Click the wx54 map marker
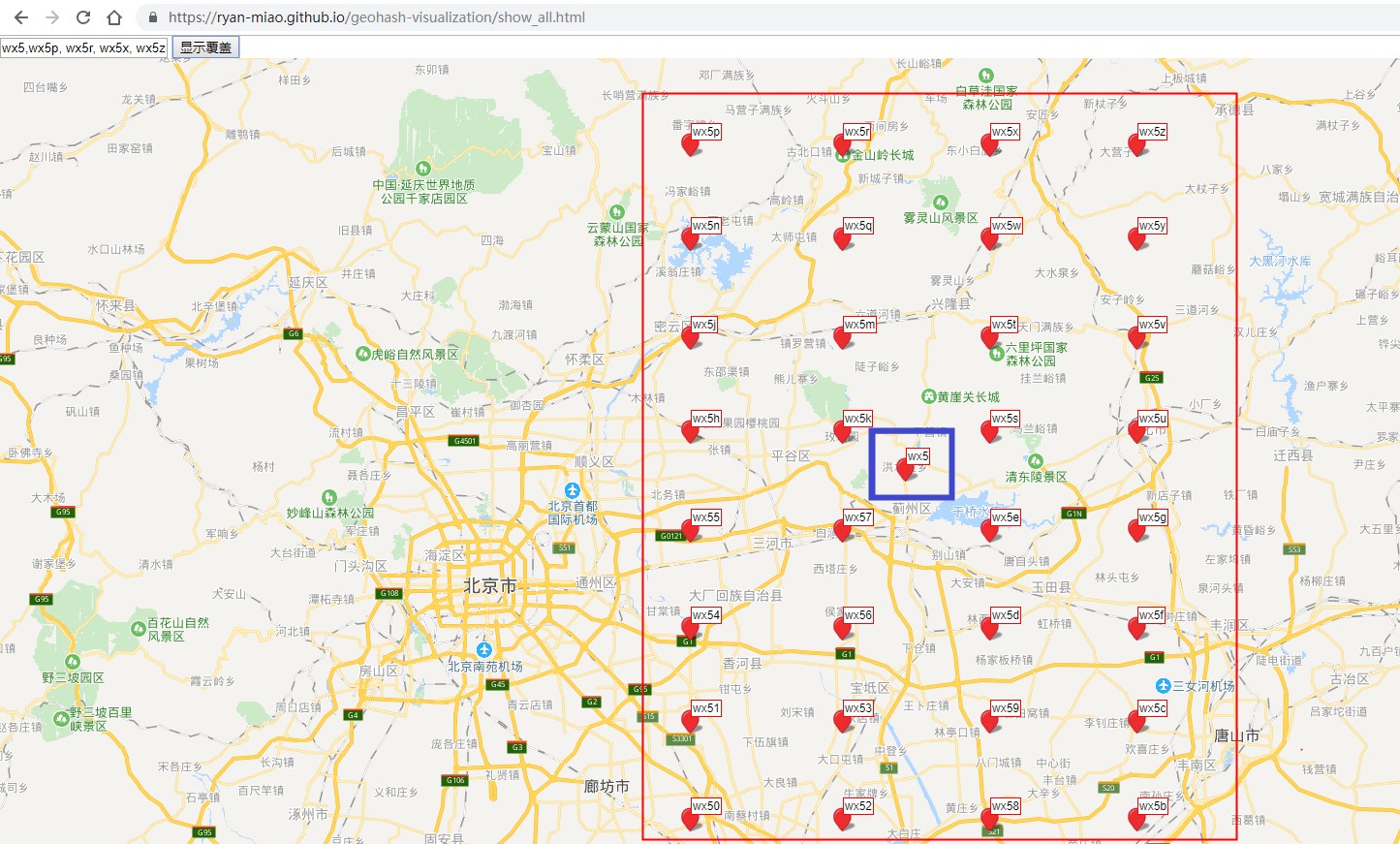 691,629
